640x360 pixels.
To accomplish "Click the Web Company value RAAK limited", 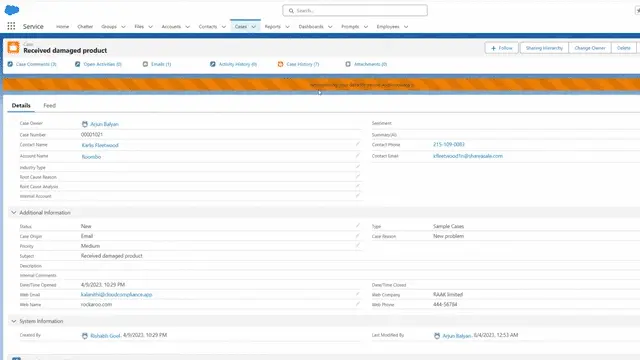I will (x=448, y=294).
